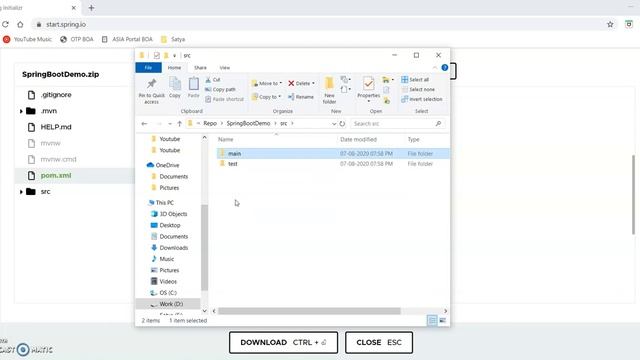Open the New item dropdown
Viewport: 640px width, 360px height.
click(x=345, y=80)
